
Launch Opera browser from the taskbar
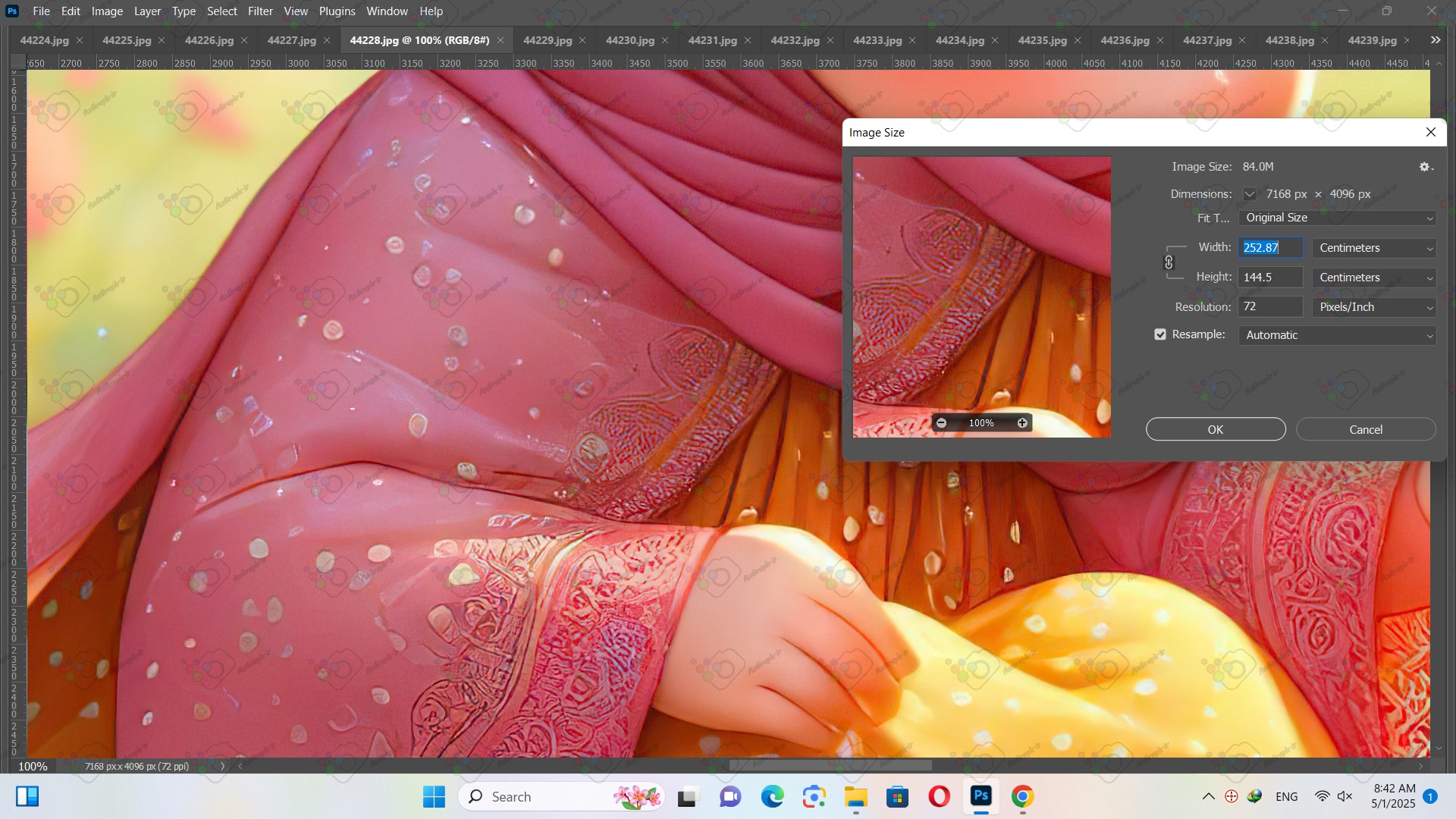pos(940,796)
